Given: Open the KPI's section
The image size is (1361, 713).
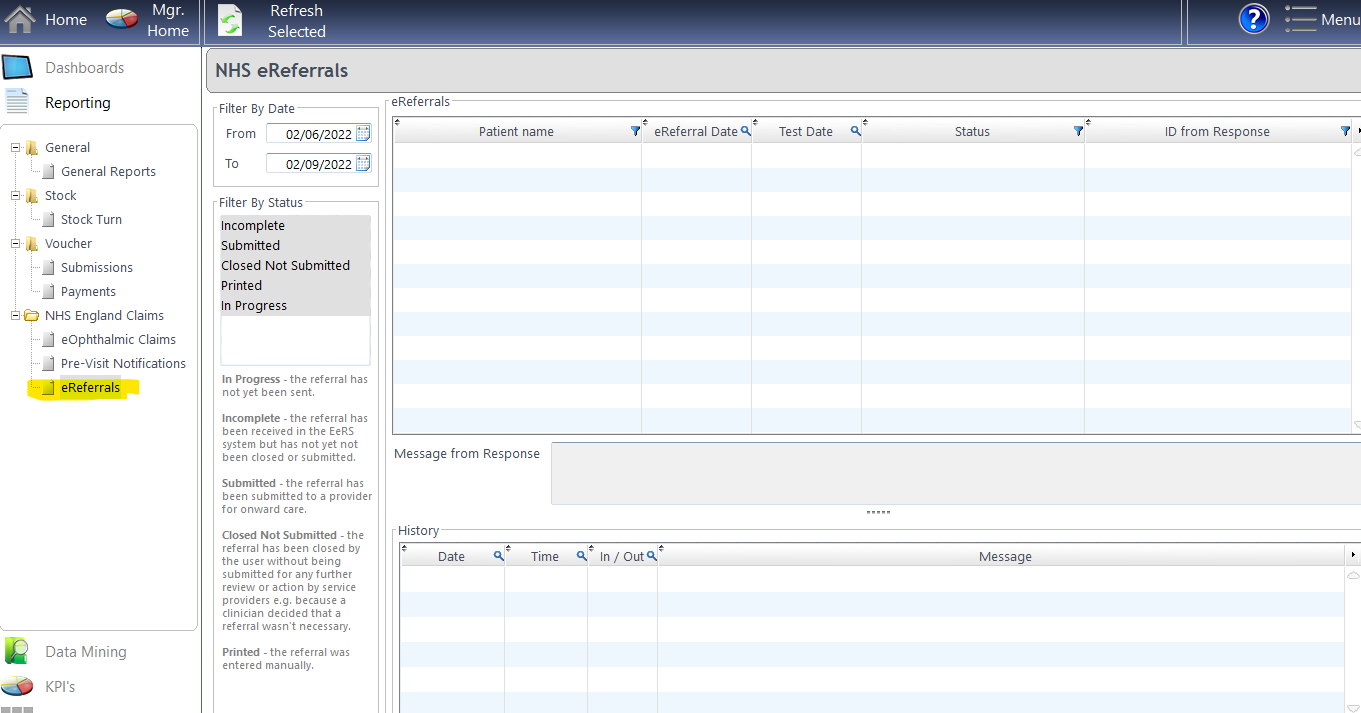Looking at the screenshot, I should [60, 687].
